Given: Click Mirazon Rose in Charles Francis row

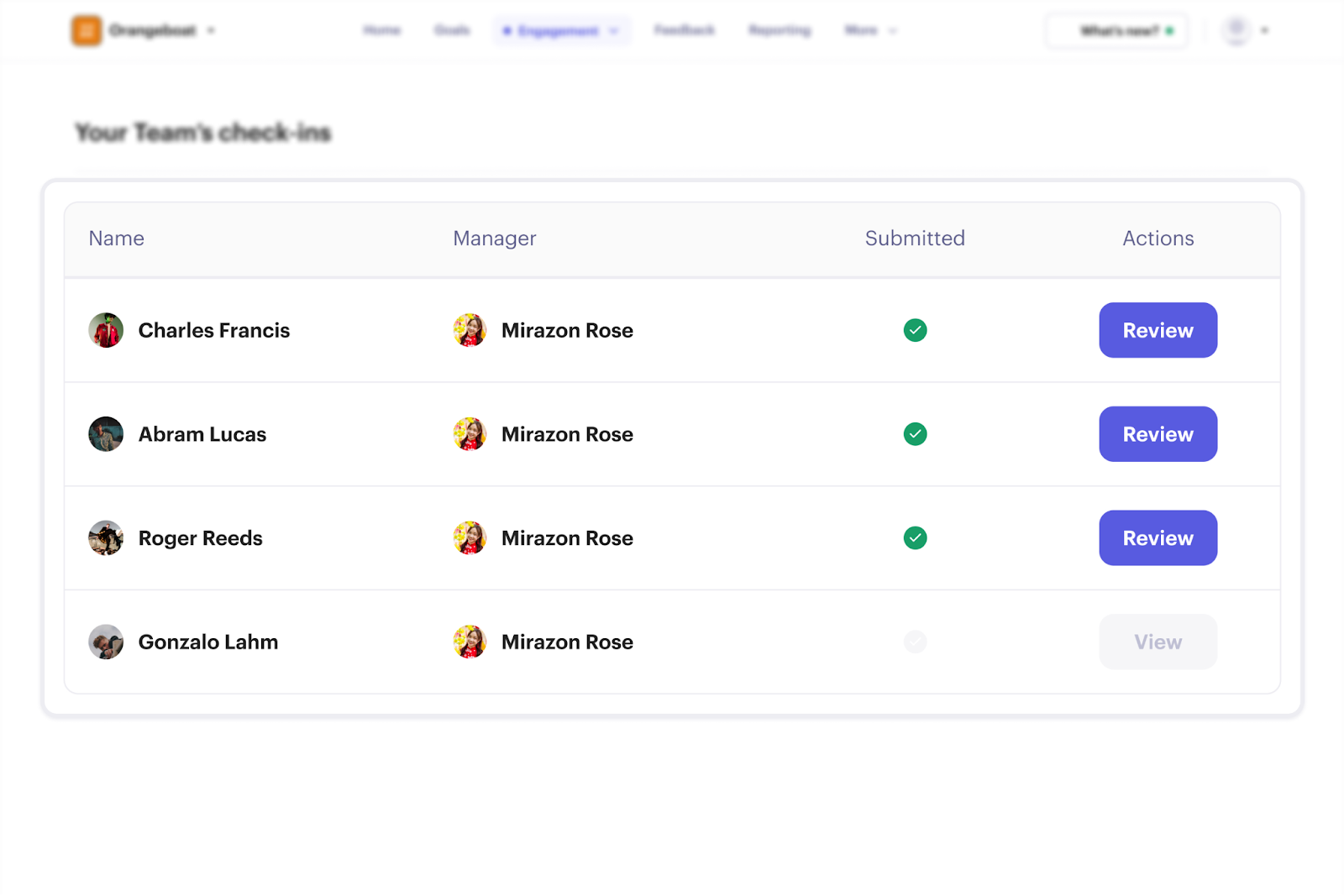Looking at the screenshot, I should (567, 330).
